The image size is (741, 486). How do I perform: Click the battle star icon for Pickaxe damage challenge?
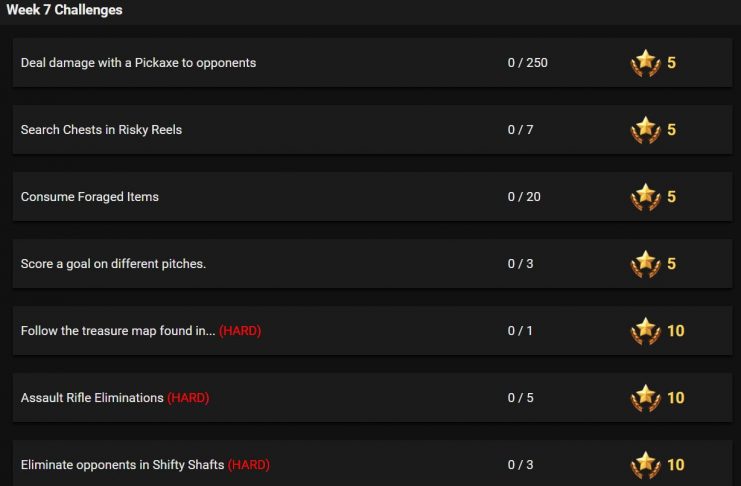coord(646,63)
